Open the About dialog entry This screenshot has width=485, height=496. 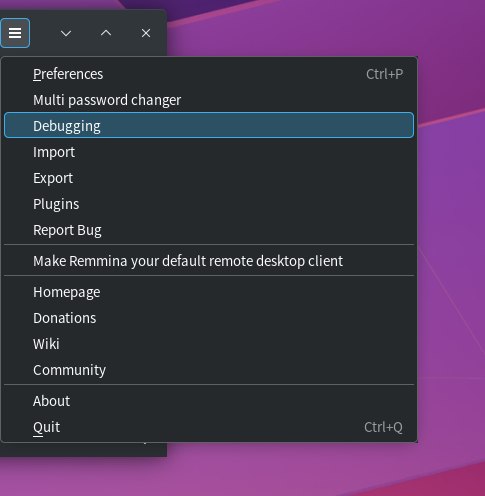click(209, 401)
